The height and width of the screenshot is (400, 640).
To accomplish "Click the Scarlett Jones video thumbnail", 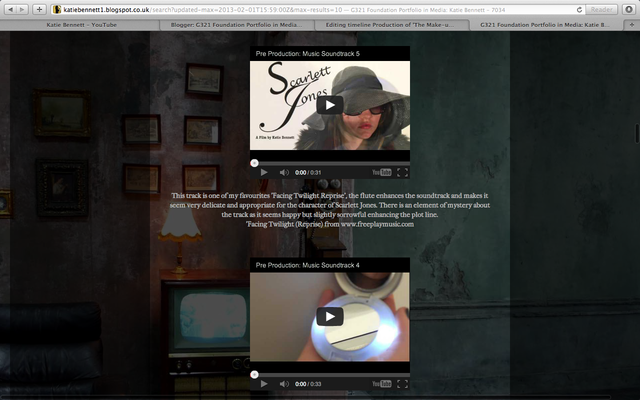I will coord(329,105).
